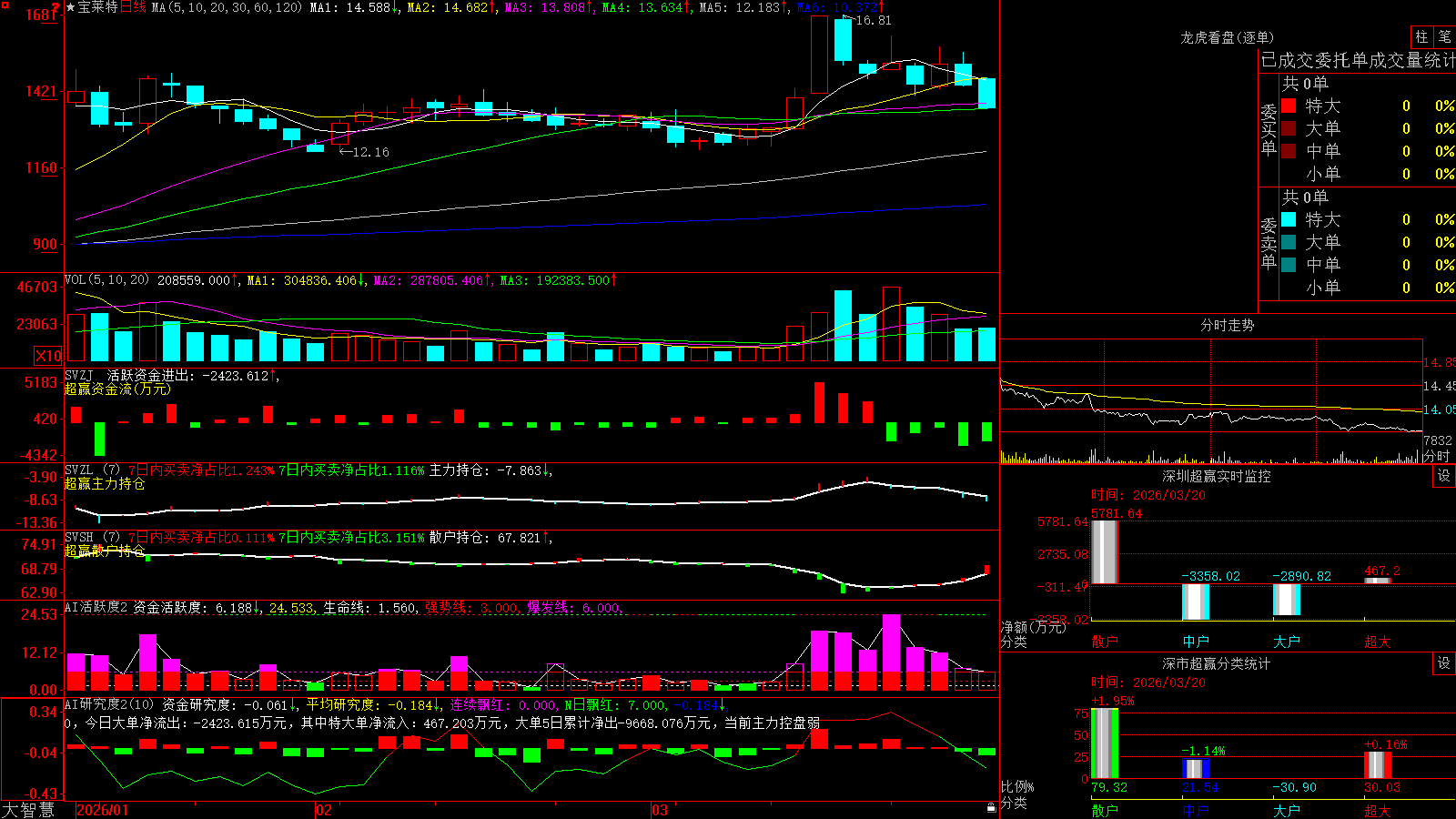Select the SVSH 散户持仓 indicator header
This screenshot has width=1456, height=819.
pos(92,538)
